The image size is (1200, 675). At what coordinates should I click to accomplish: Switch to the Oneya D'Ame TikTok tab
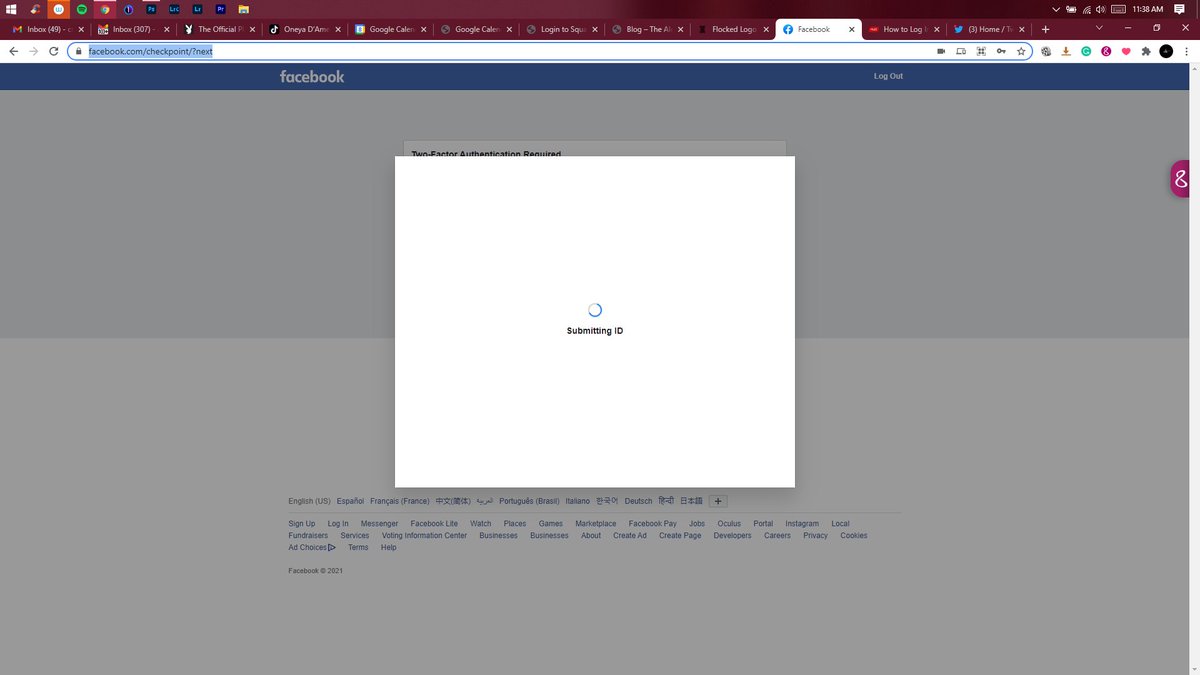[x=305, y=29]
